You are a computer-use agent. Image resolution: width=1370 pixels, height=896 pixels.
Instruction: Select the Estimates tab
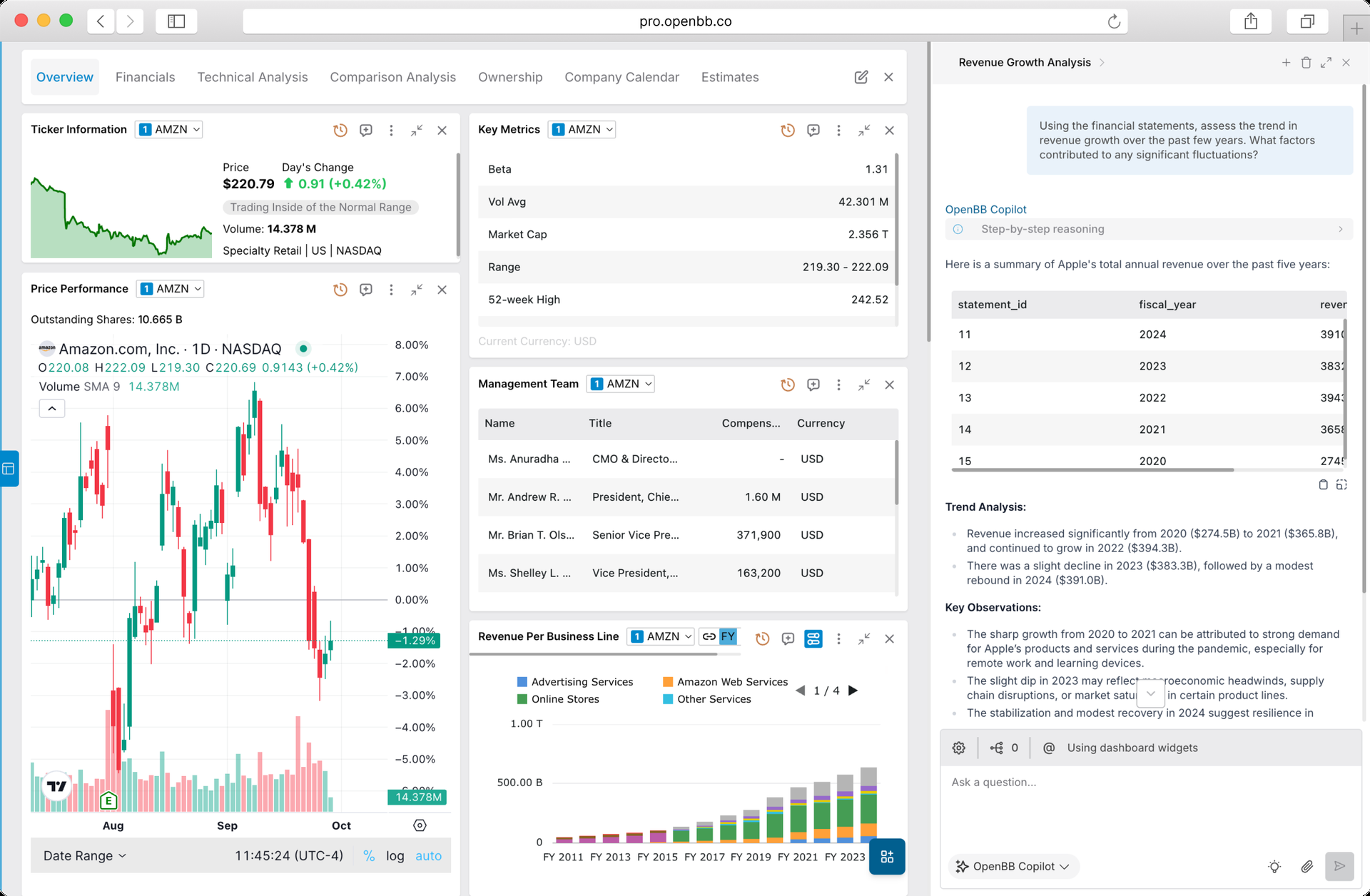coord(730,77)
